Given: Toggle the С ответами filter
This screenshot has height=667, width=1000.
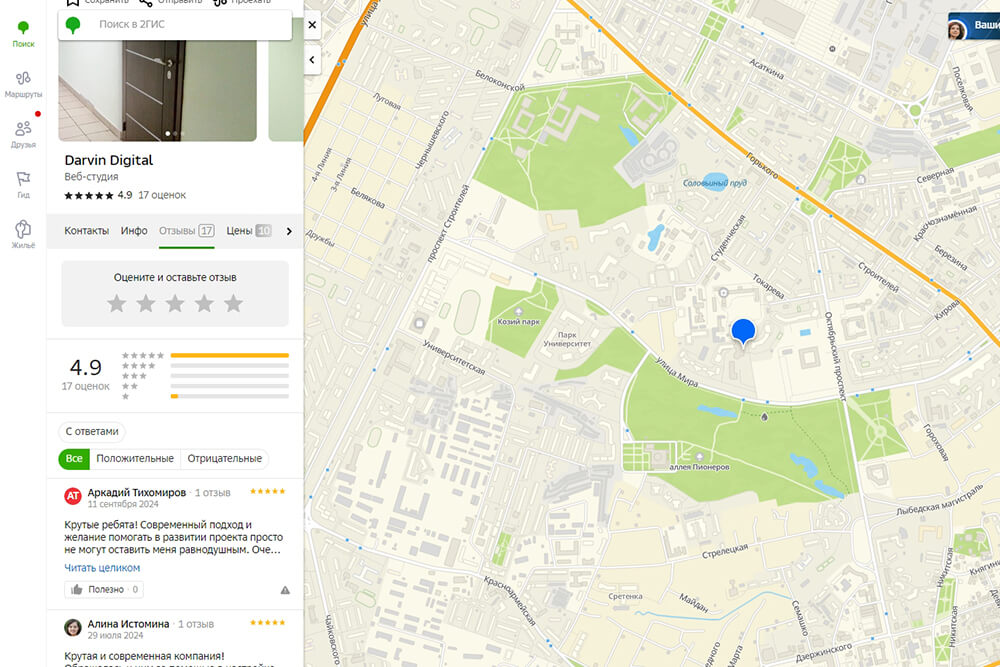Looking at the screenshot, I should point(92,432).
